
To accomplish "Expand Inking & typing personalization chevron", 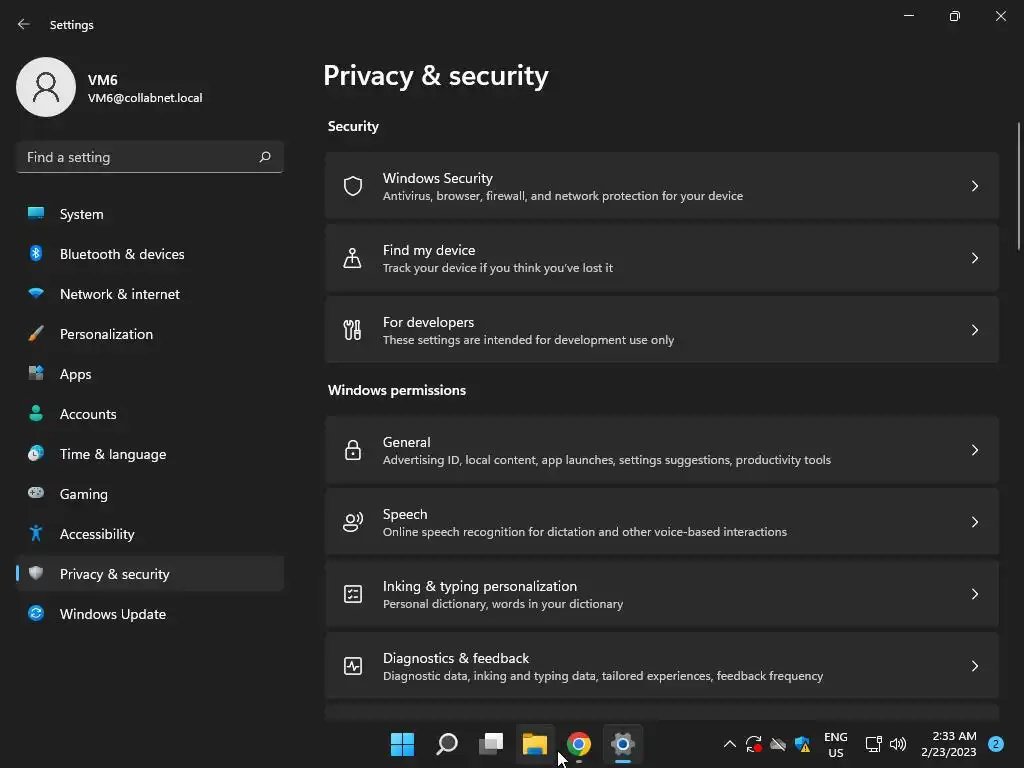I will pos(974,594).
